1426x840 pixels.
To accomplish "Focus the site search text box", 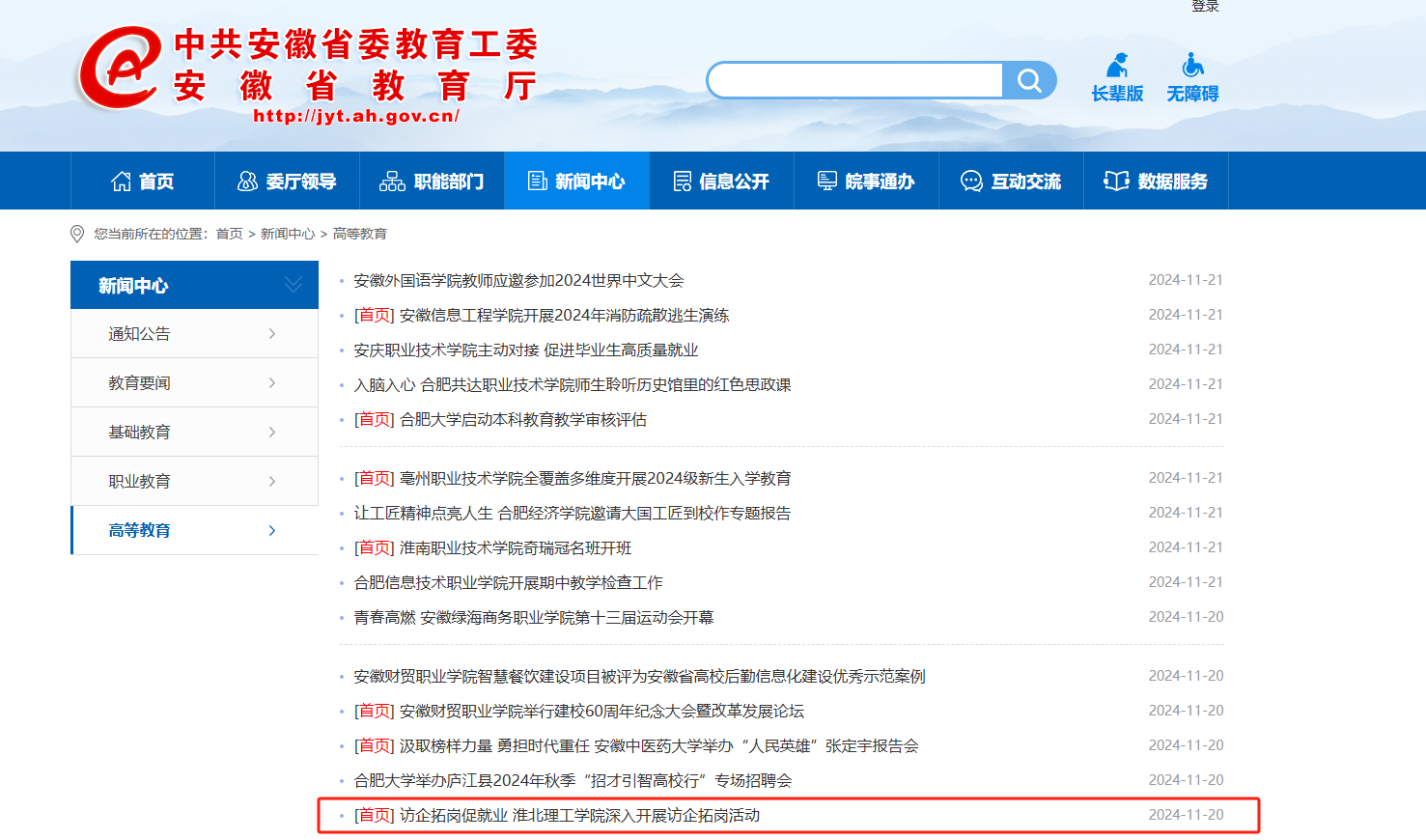I will tap(855, 80).
